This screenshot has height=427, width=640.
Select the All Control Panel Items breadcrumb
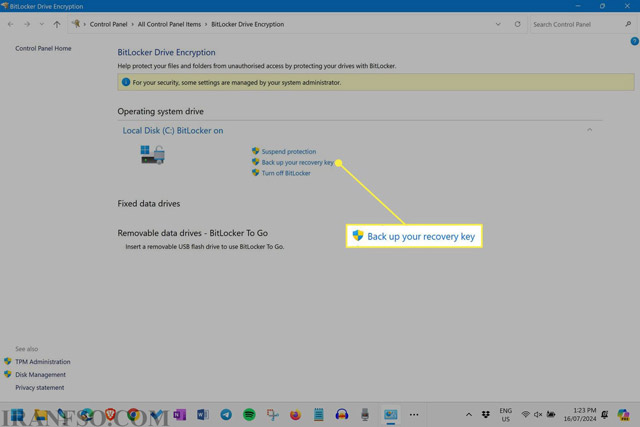tap(169, 24)
